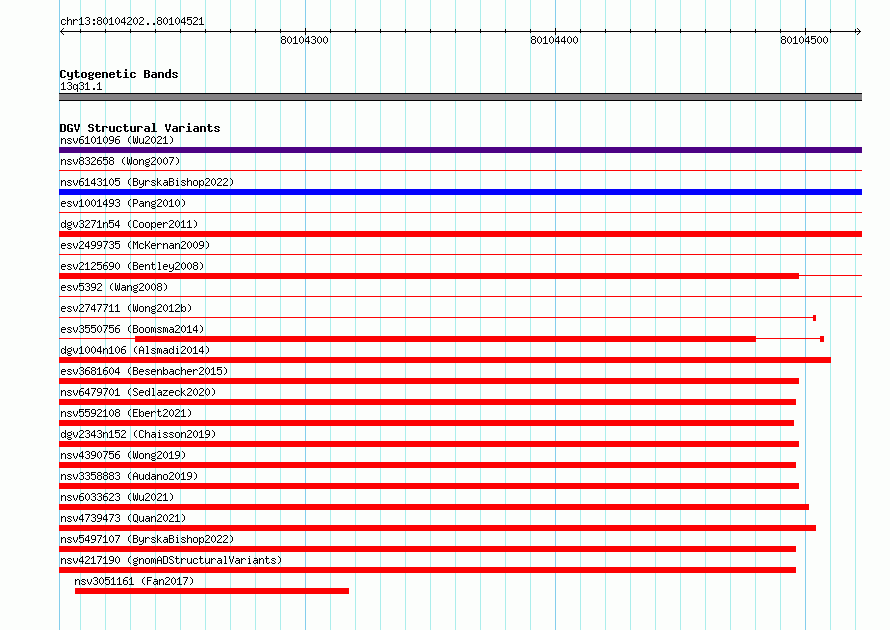Image resolution: width=890 pixels, height=630 pixels.
Task: Select esv3681604 (Besenbacher2015) label
Action: click(x=144, y=371)
